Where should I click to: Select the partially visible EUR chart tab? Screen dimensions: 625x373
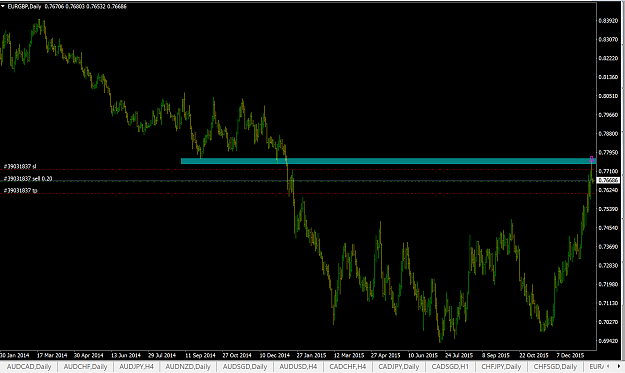(596, 367)
